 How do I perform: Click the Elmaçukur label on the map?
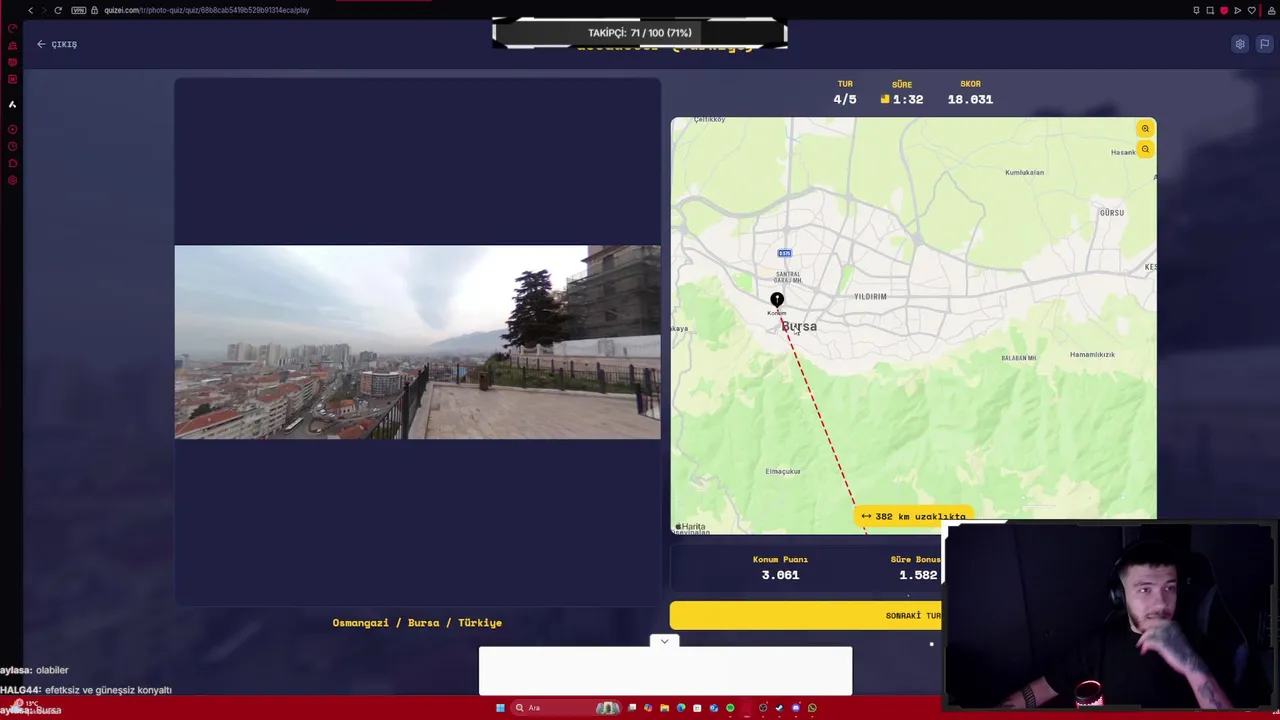[783, 471]
